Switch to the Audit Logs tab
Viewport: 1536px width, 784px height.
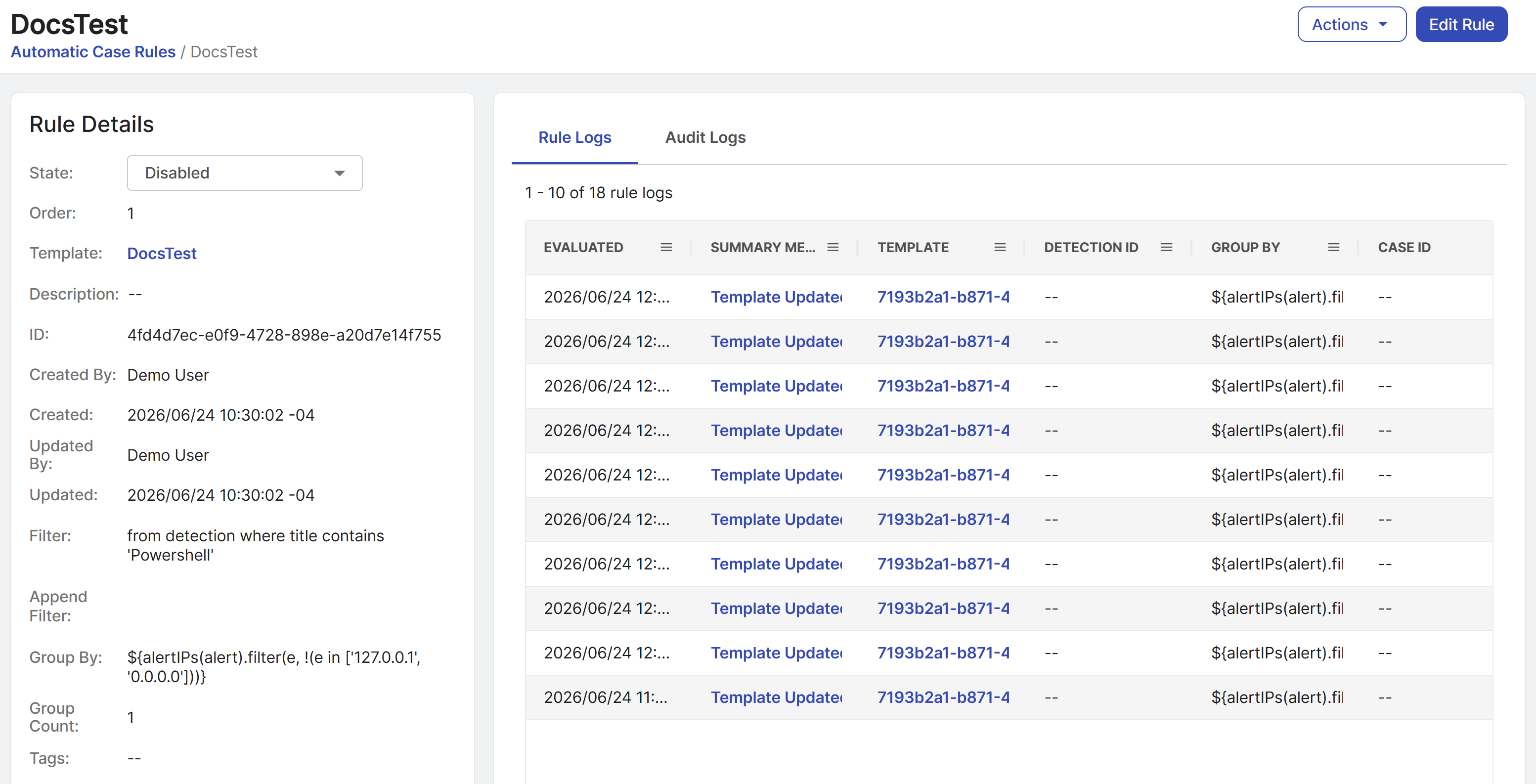click(x=705, y=138)
